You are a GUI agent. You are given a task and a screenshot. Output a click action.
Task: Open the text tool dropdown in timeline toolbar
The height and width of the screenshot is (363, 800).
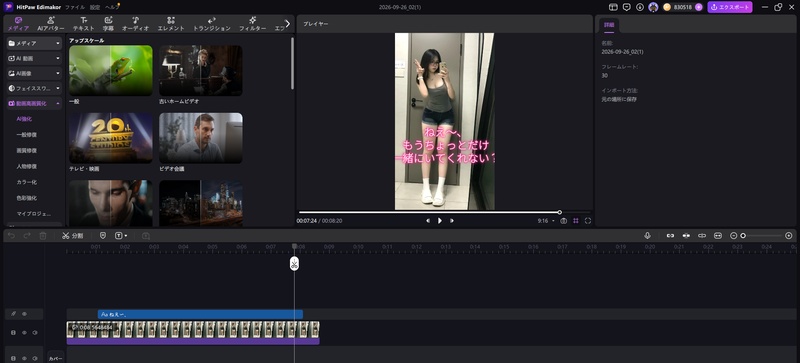click(121, 235)
